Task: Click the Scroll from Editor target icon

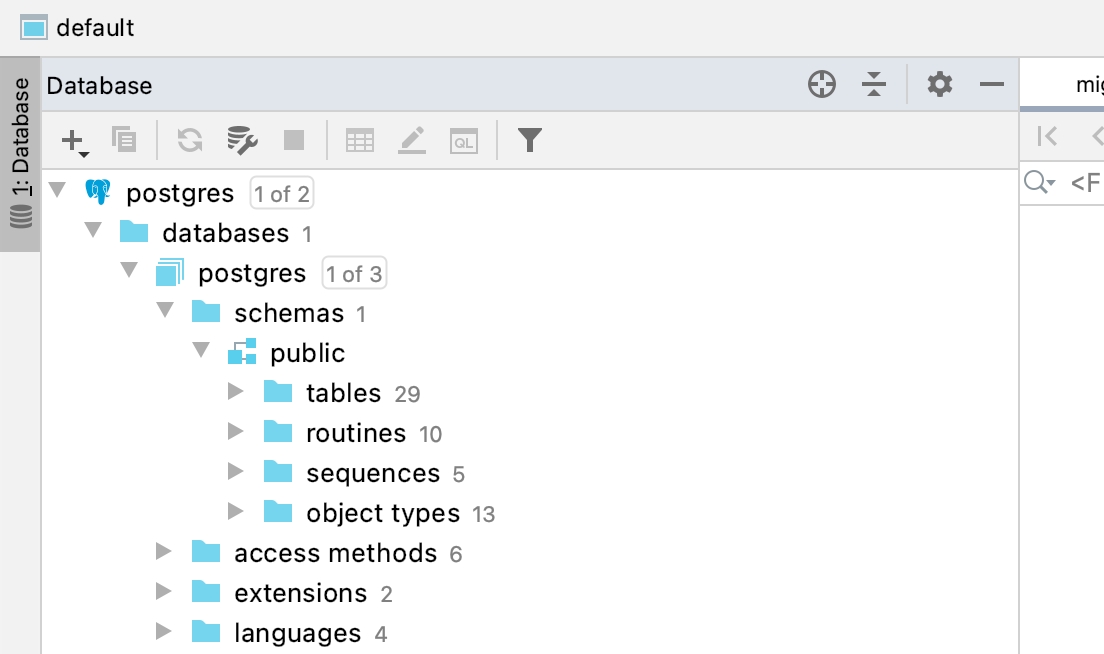Action: (x=822, y=85)
